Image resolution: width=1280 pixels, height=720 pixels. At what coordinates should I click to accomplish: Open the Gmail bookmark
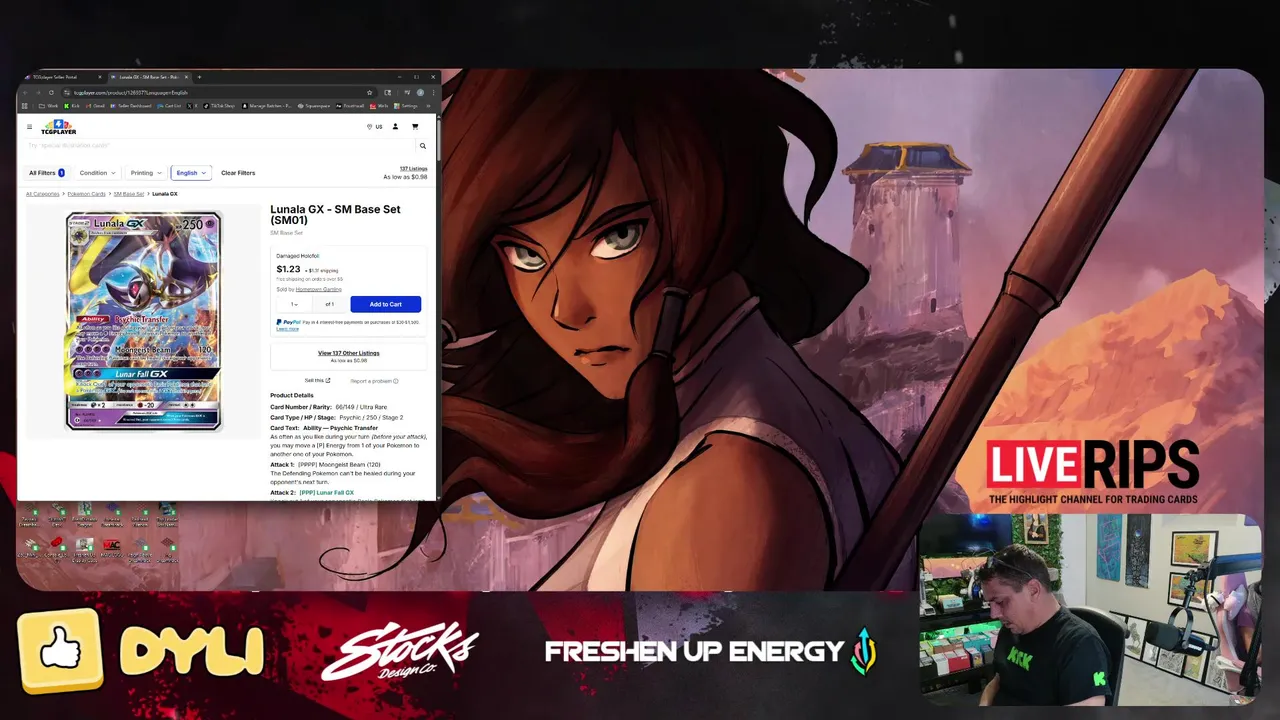[95, 106]
